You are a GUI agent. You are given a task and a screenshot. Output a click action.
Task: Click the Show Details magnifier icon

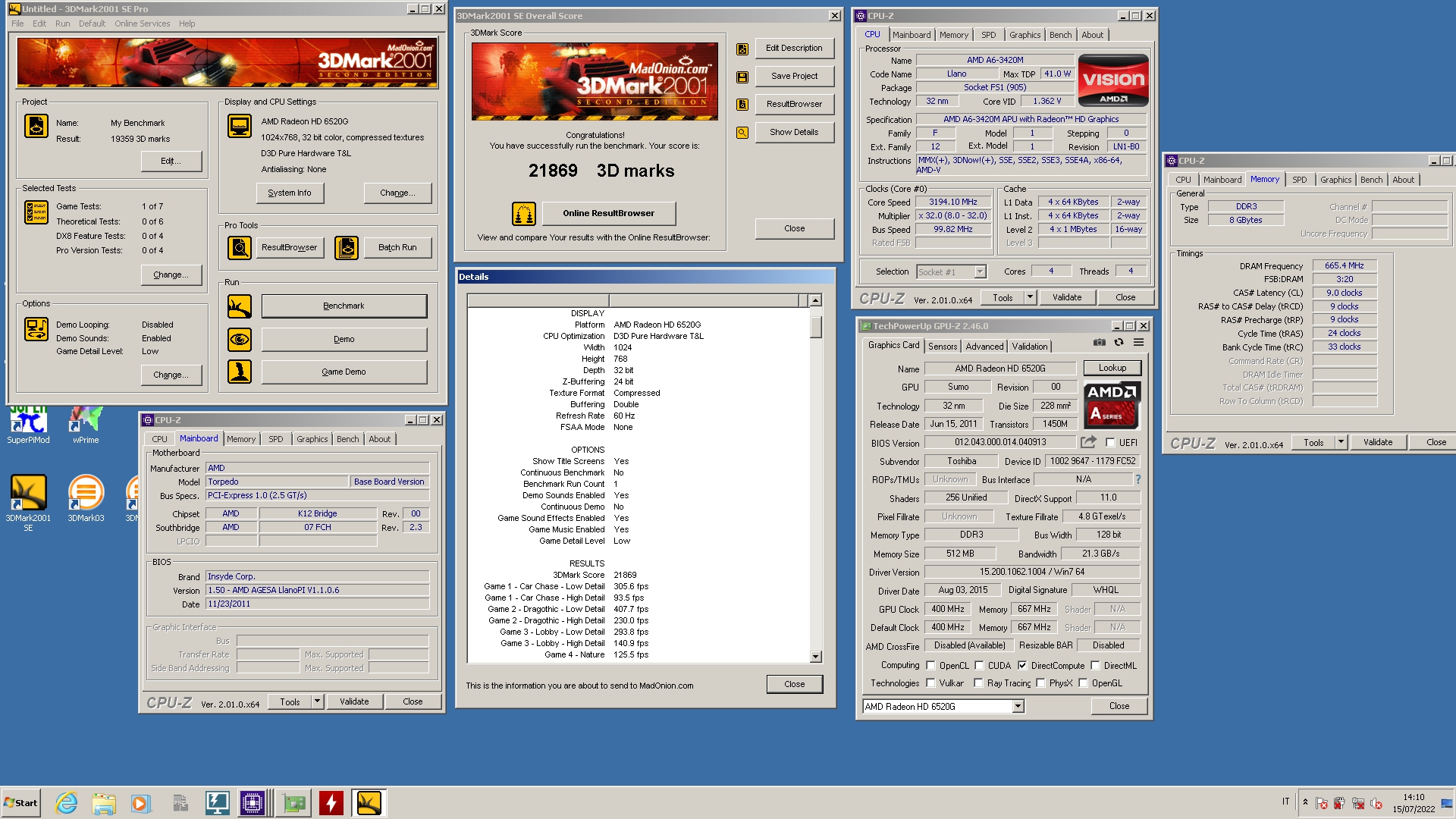tap(742, 133)
